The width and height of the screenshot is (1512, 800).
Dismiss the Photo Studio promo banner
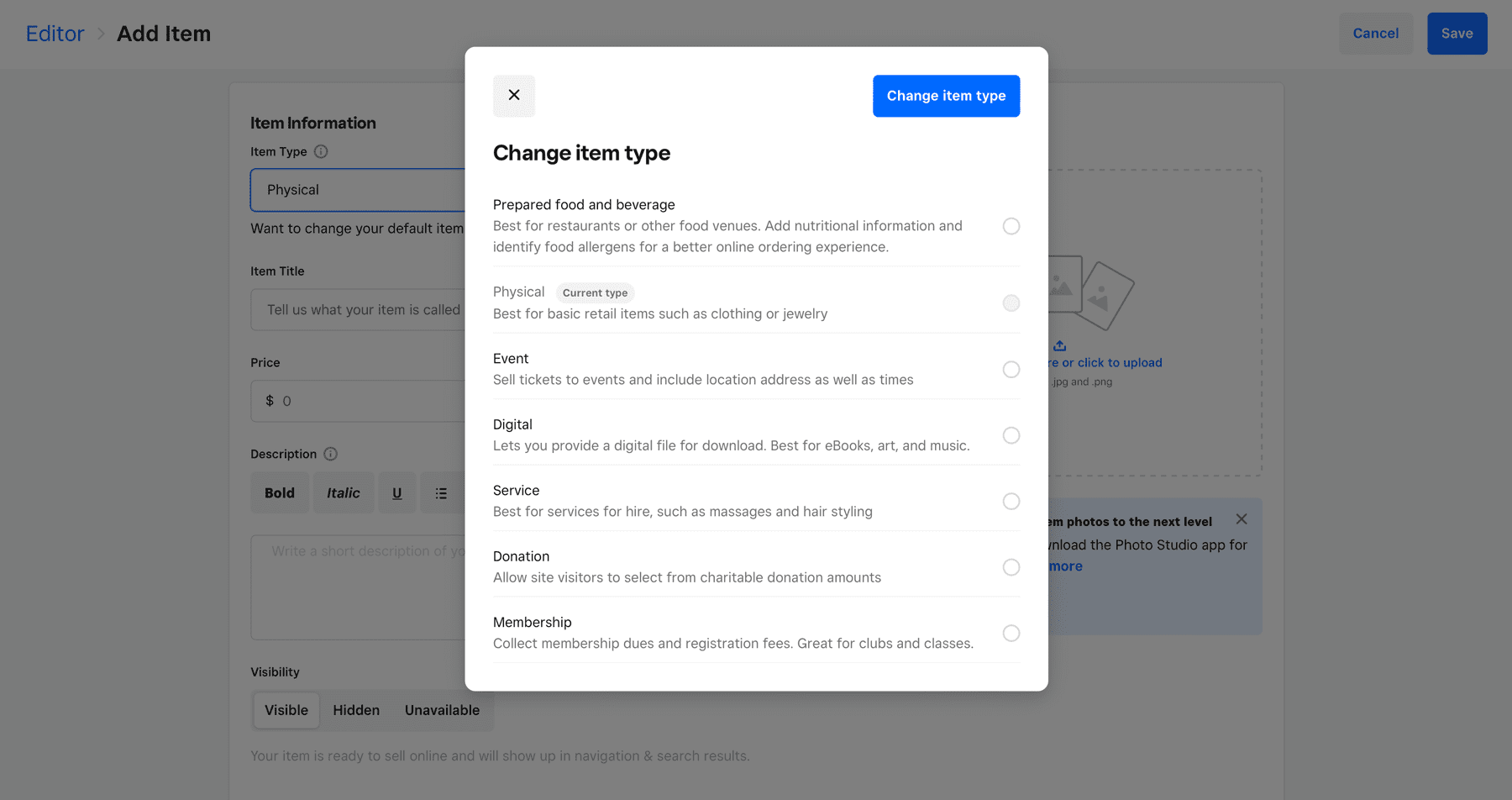(1242, 519)
